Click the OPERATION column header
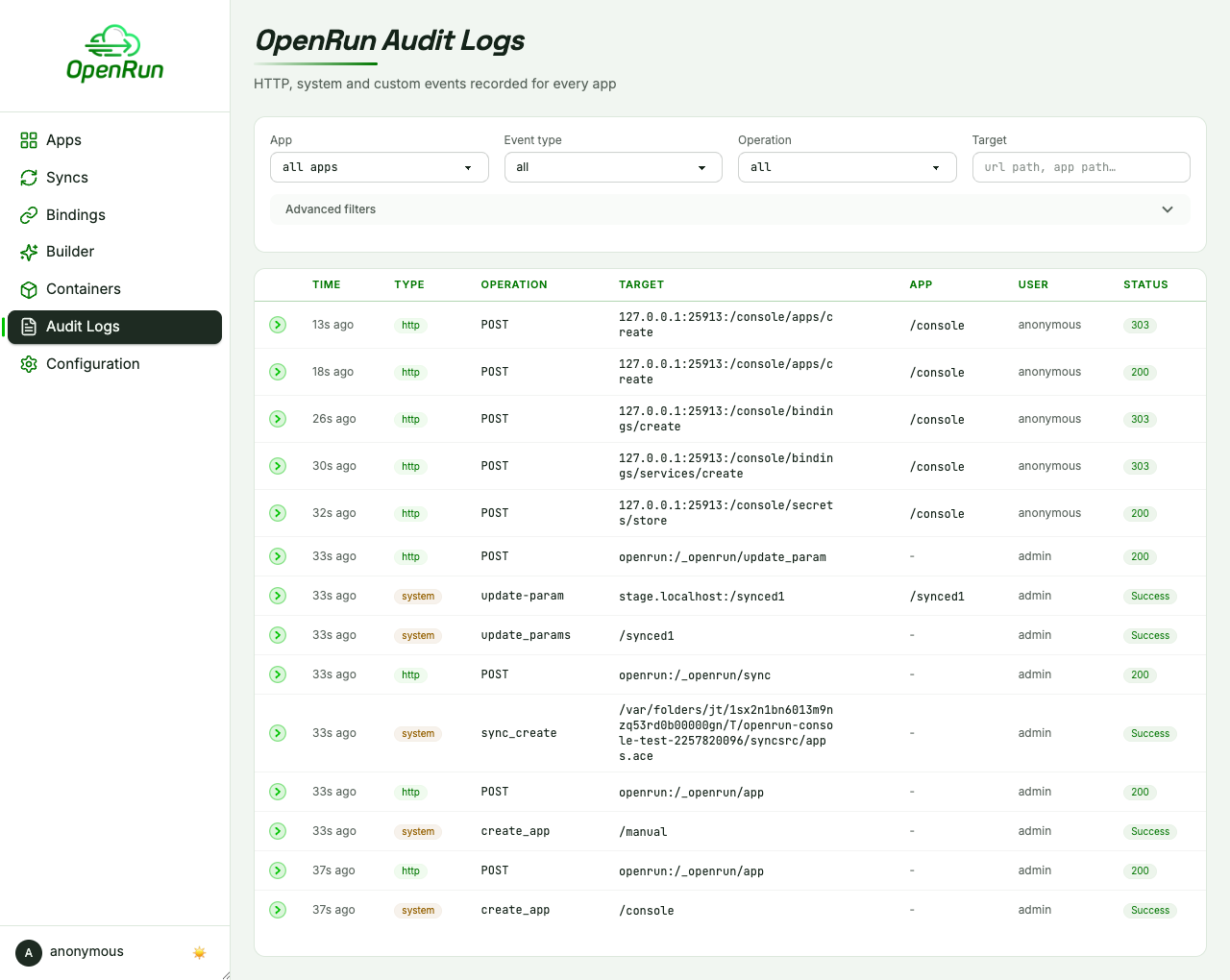Screen dimensions: 1230x980 tap(514, 285)
